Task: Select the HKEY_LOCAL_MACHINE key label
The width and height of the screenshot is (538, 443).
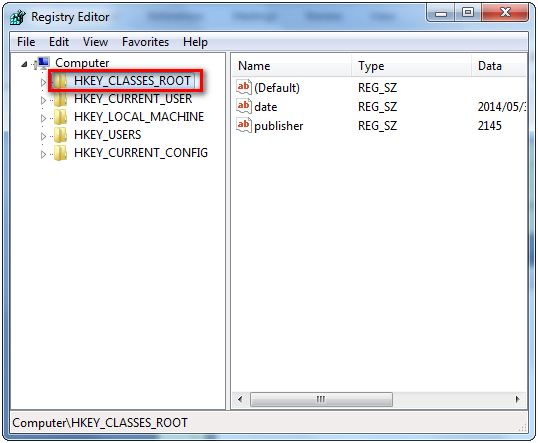Action: pyautogui.click(x=139, y=117)
